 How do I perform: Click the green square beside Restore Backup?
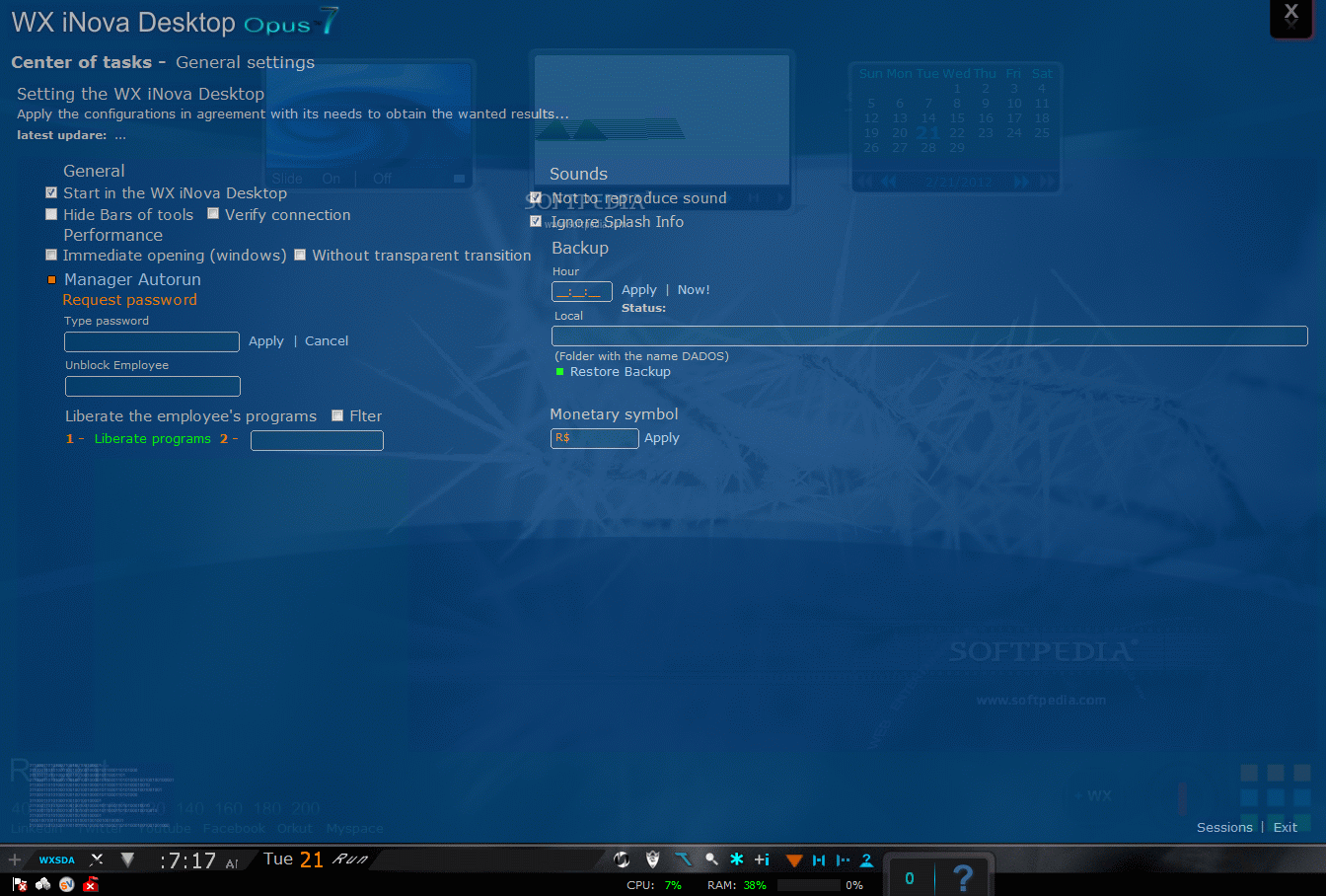click(x=560, y=372)
